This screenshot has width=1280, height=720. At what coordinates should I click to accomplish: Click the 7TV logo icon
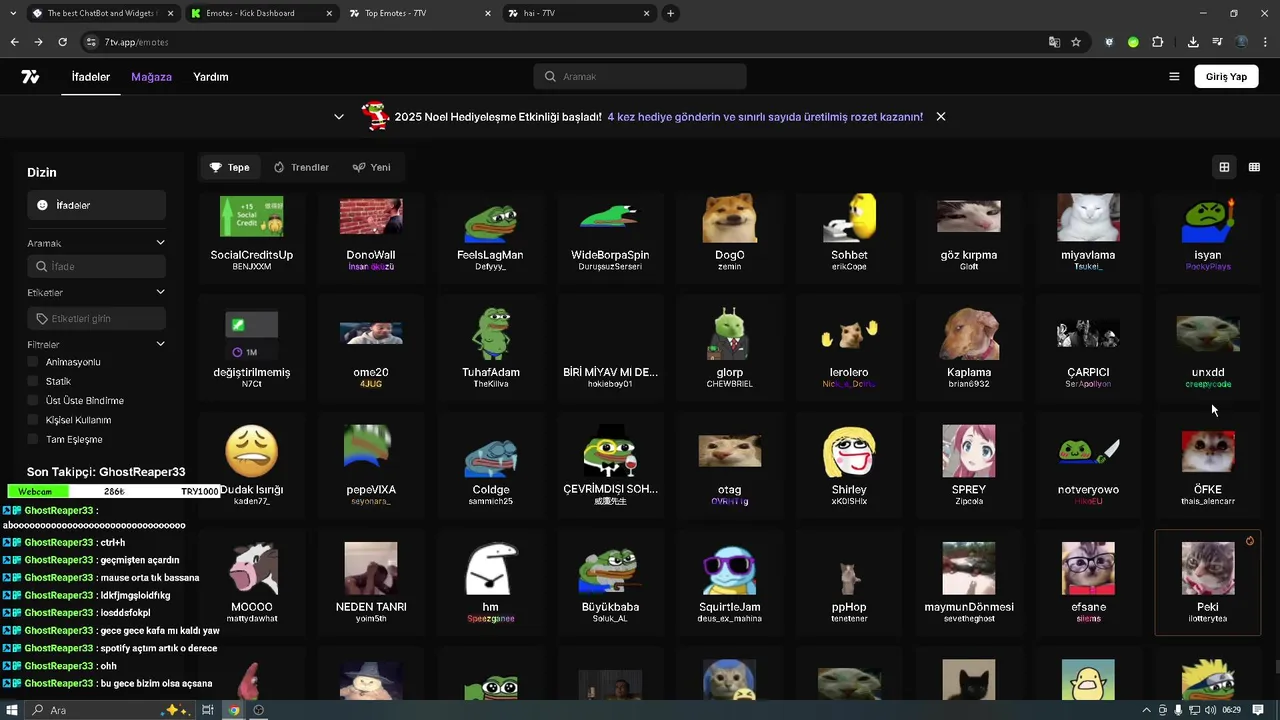click(x=30, y=77)
